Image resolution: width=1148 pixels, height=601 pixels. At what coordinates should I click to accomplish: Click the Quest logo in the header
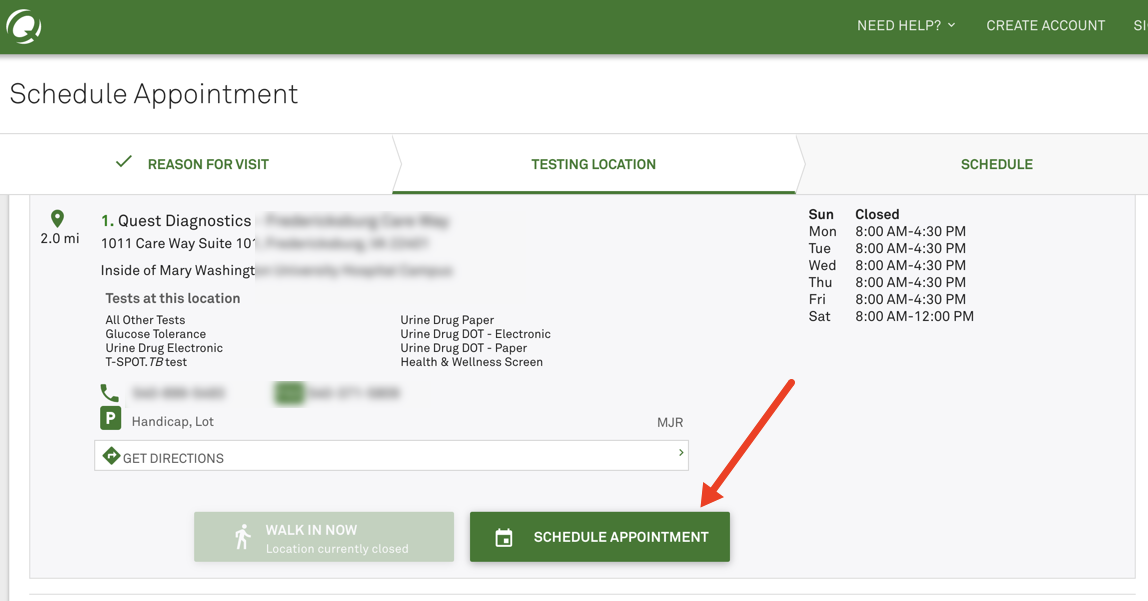pos(24,27)
